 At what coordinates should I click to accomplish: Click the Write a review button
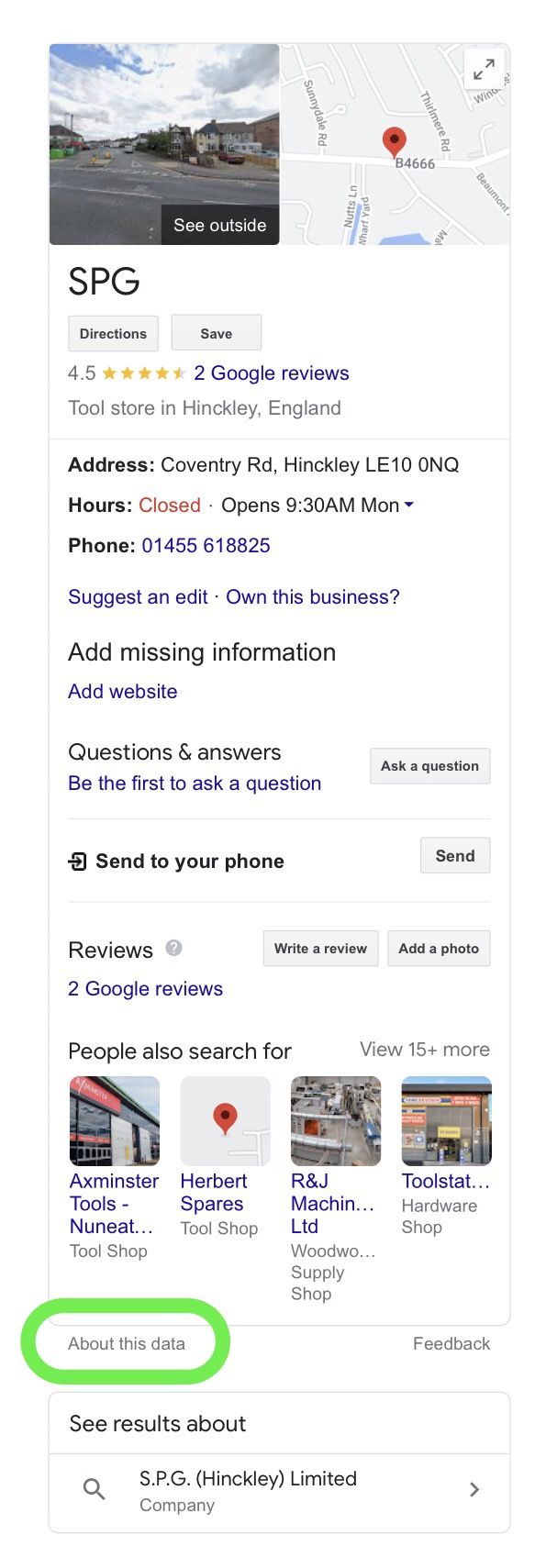coord(320,949)
